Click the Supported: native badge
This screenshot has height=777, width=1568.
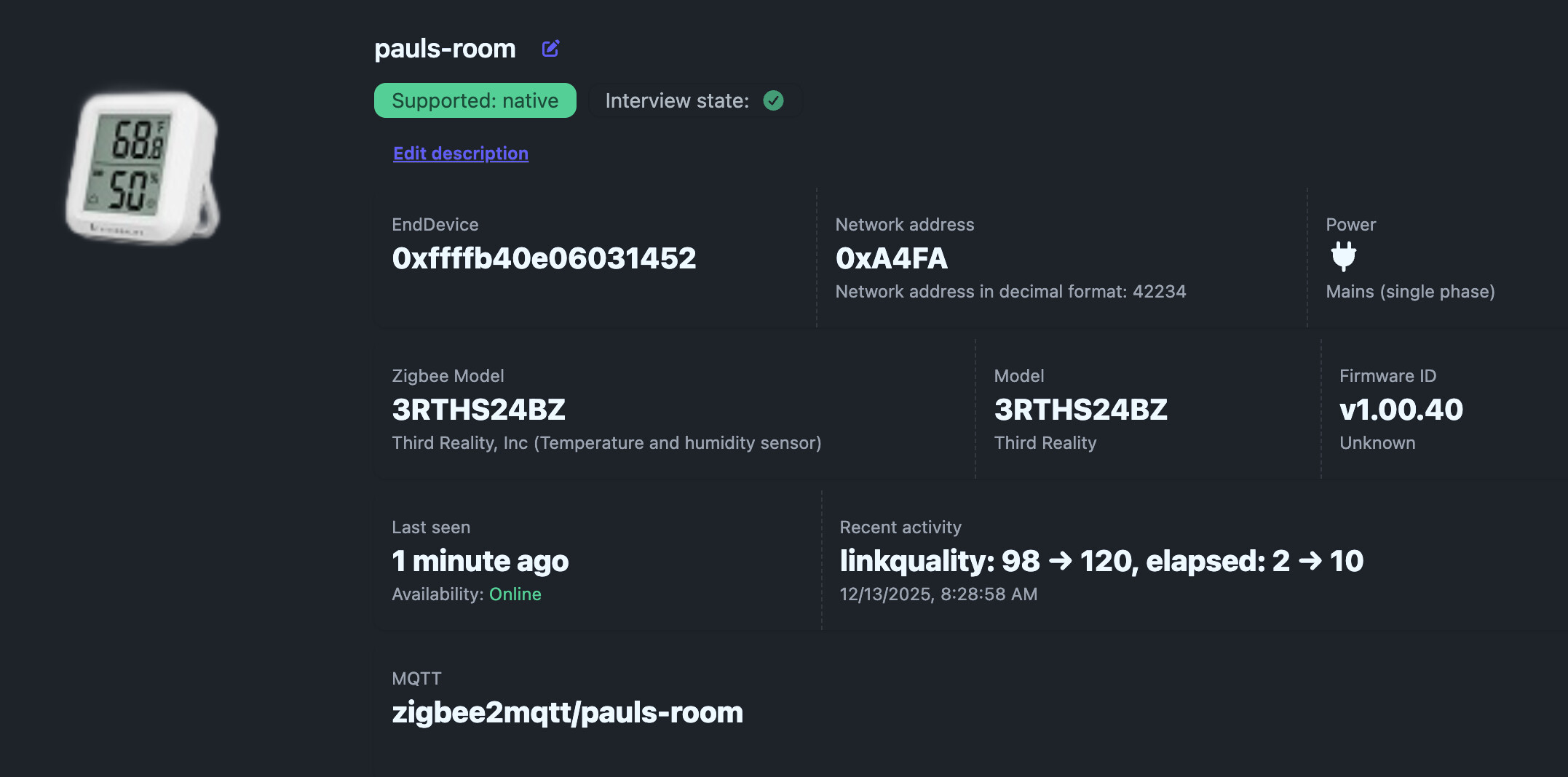pyautogui.click(x=475, y=100)
